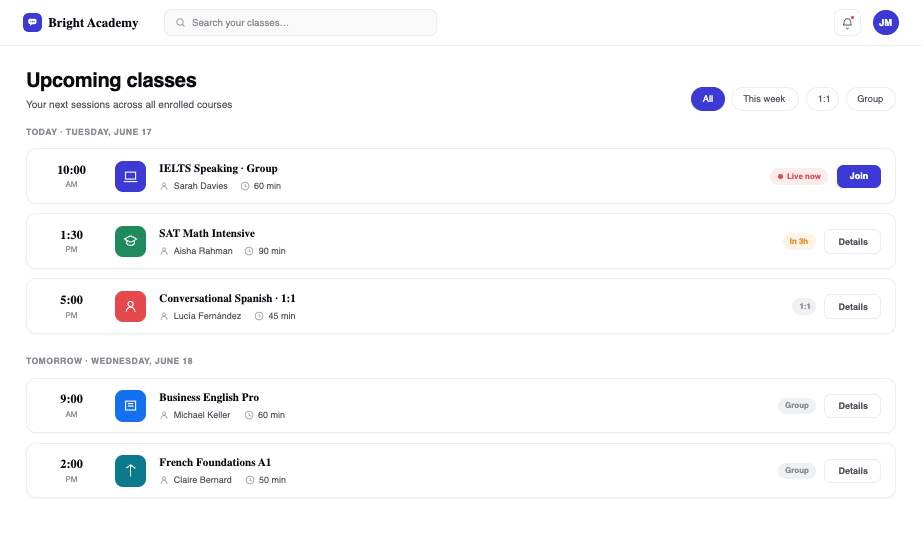This screenshot has width=924, height=540.
Task: Show only Group classes filter
Action: (870, 99)
